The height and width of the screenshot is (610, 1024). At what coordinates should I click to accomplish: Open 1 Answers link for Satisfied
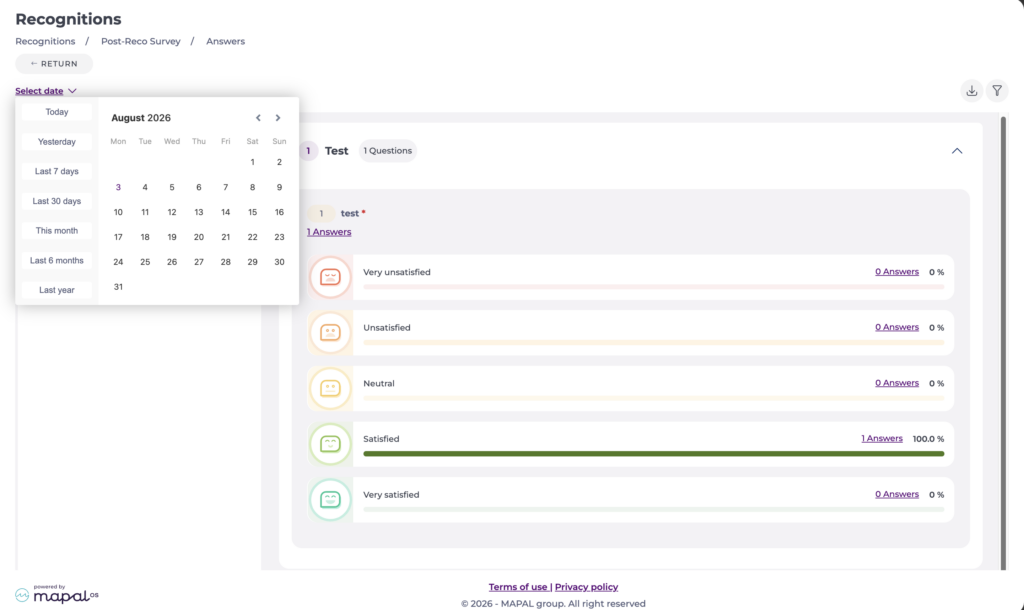(x=882, y=438)
